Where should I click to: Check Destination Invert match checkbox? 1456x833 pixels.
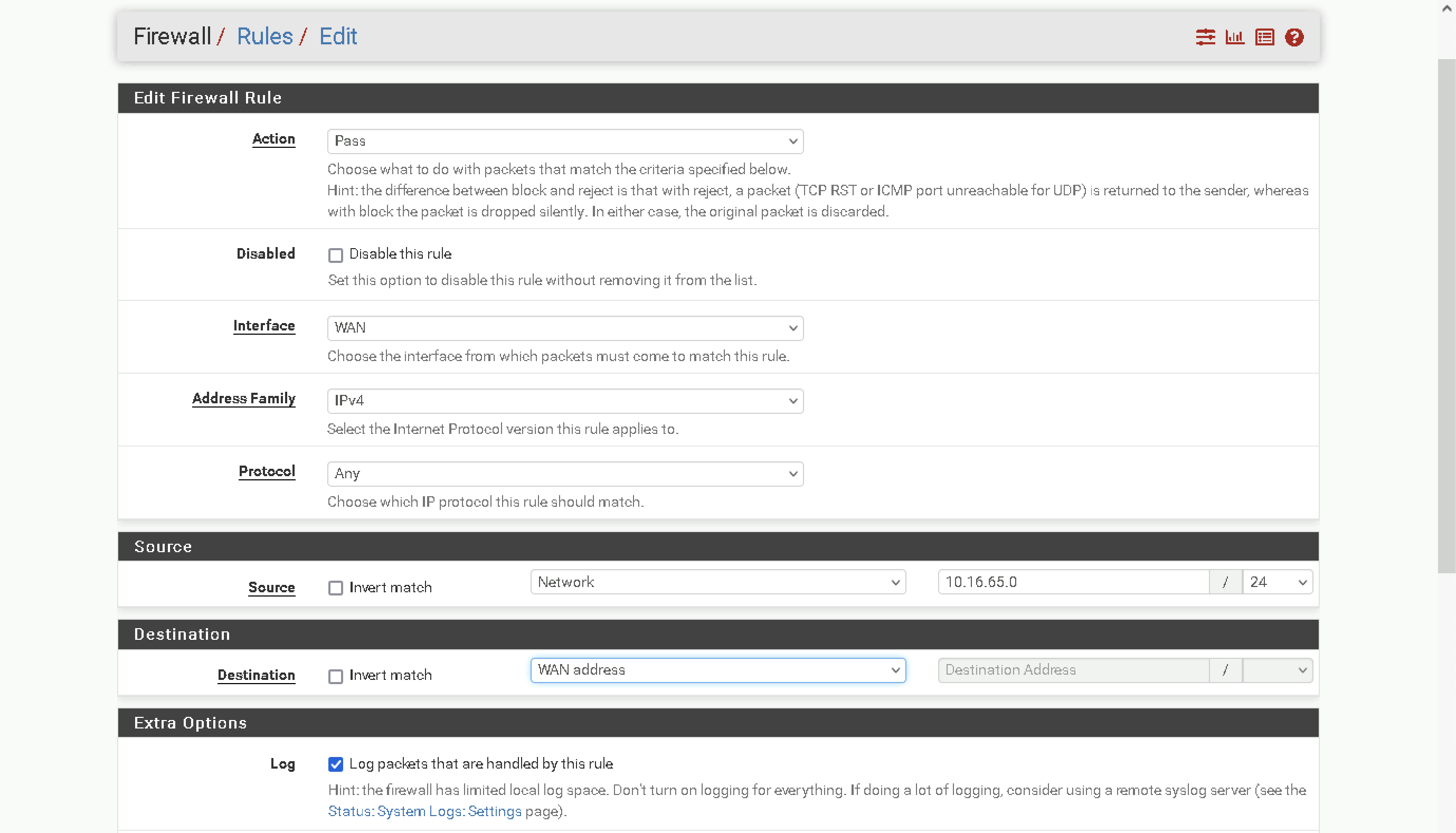pyautogui.click(x=336, y=676)
